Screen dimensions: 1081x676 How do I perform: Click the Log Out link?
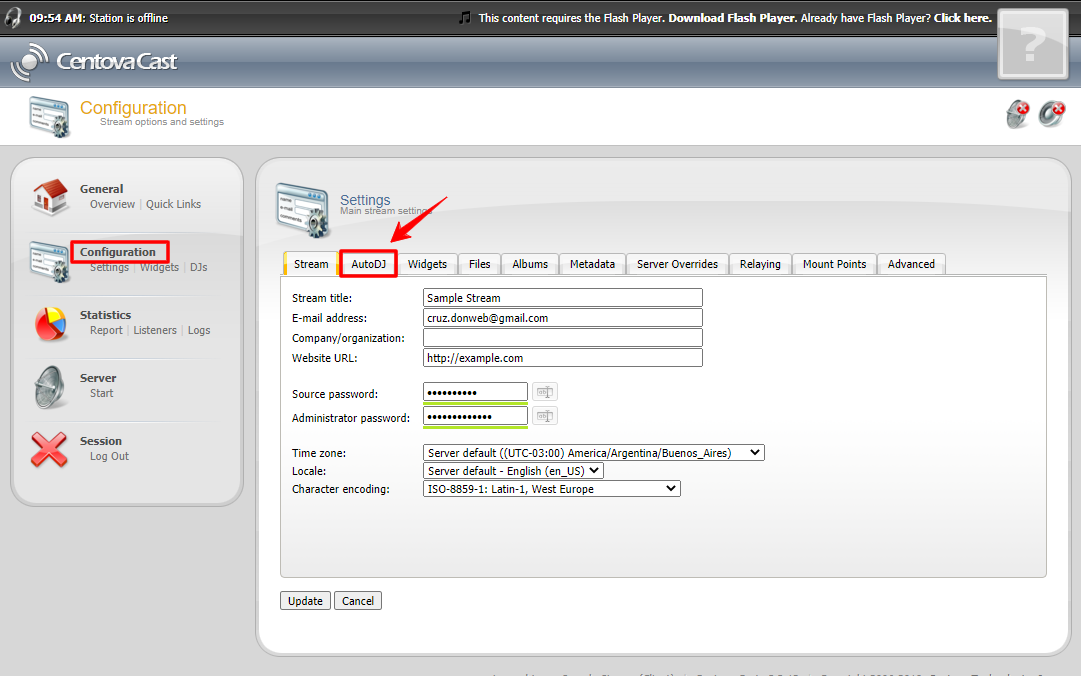109,456
